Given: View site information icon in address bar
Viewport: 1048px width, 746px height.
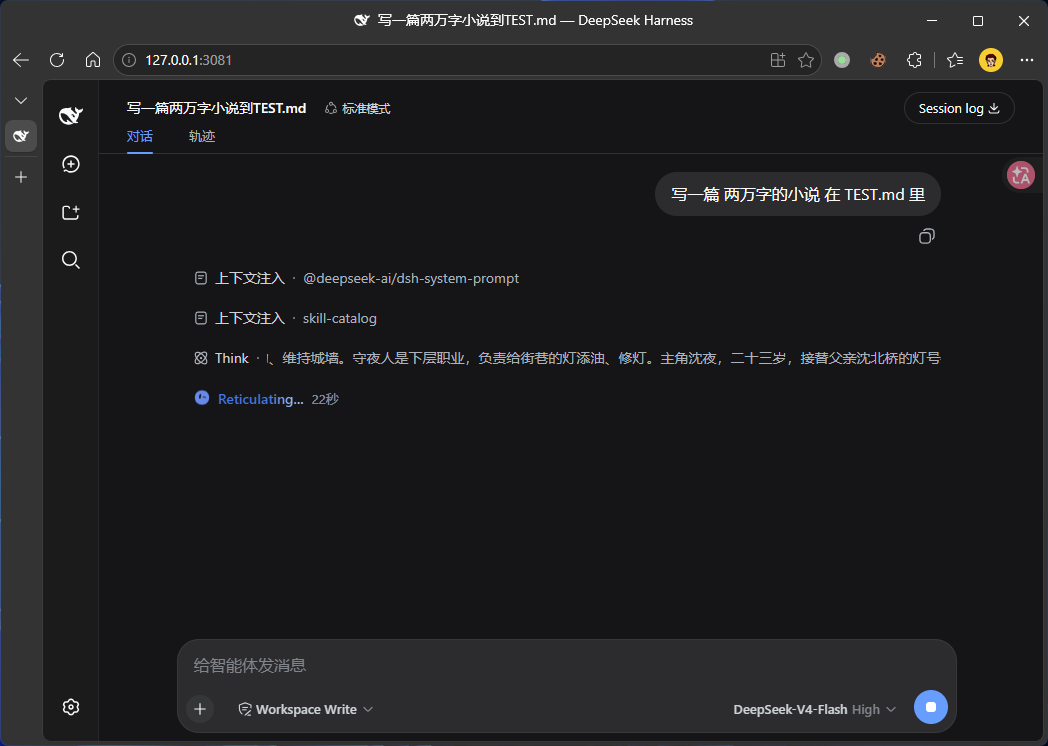Looking at the screenshot, I should (129, 60).
